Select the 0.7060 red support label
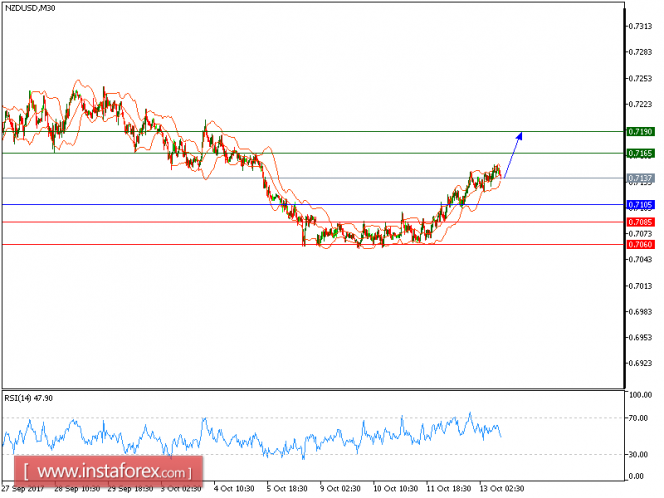The width and height of the screenshot is (664, 498). coord(640,245)
